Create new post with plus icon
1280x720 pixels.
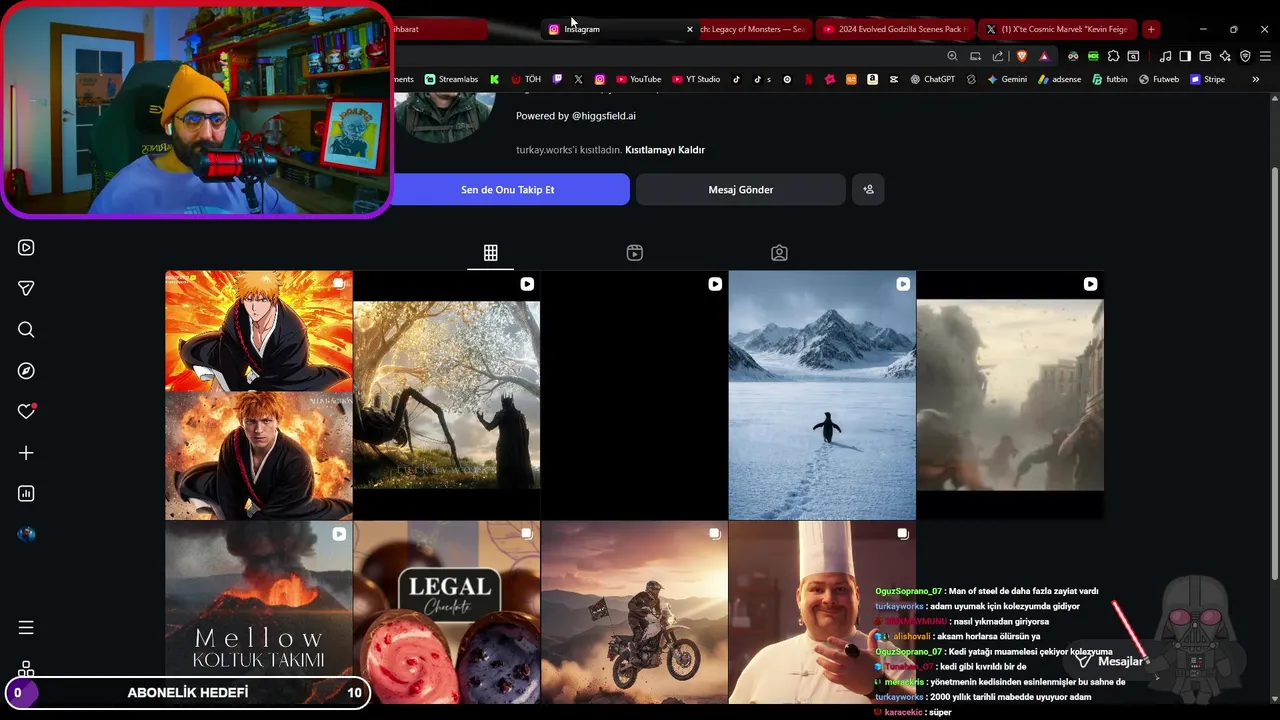(26, 453)
